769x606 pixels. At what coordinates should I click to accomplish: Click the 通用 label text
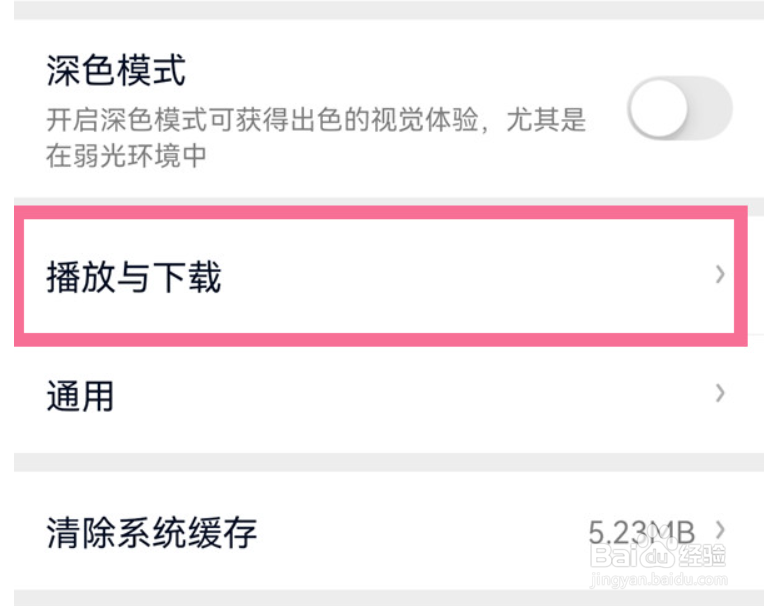80,396
